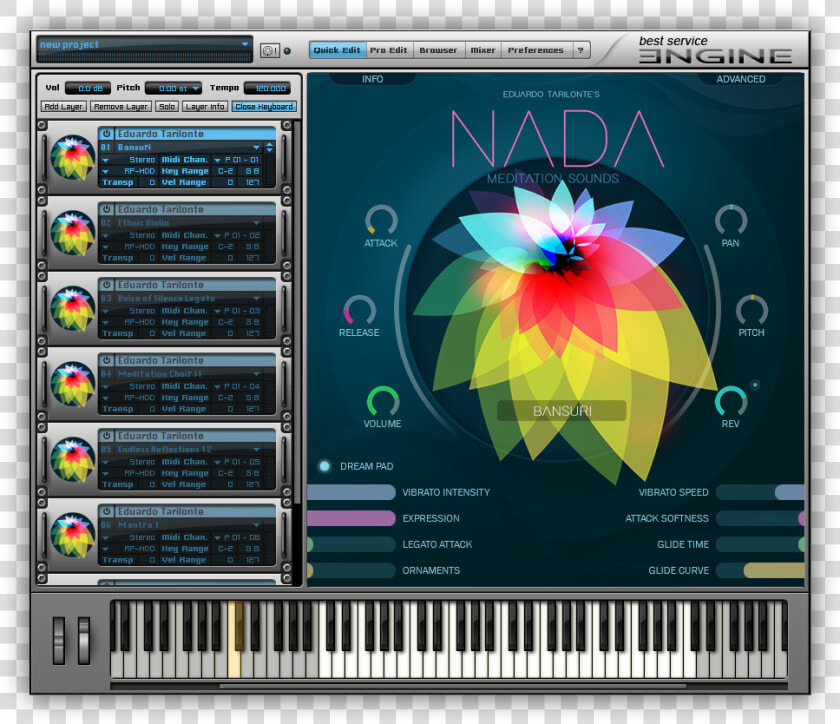Click the layer list vertical scrollbar
The width and height of the screenshot is (840, 724).
(x=297, y=314)
